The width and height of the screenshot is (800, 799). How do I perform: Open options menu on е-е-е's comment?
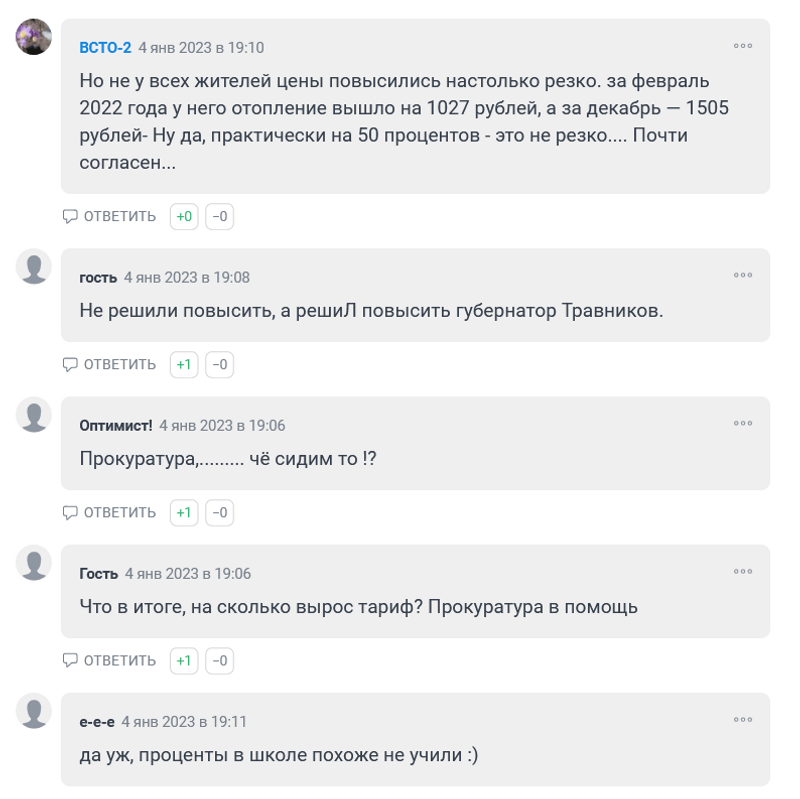click(742, 720)
